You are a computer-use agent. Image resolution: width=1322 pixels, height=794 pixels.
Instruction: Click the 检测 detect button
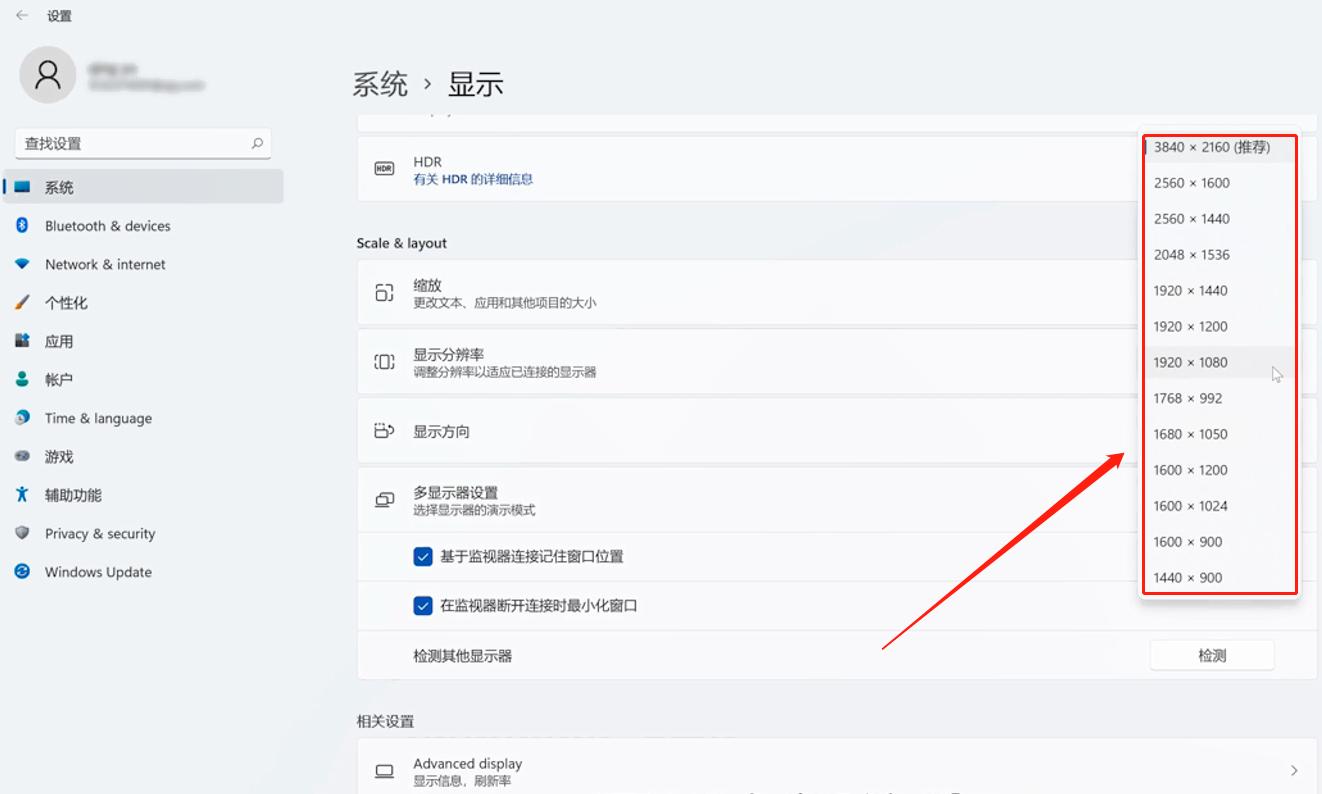point(1211,656)
